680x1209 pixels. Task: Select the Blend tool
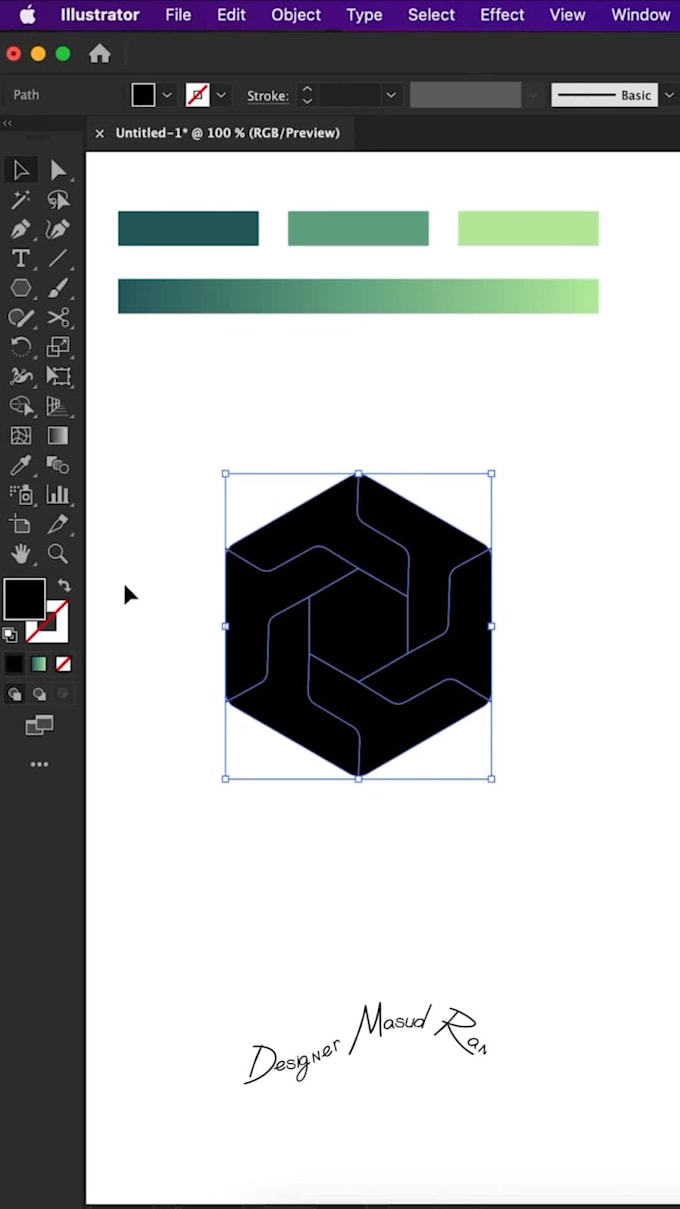coord(58,465)
